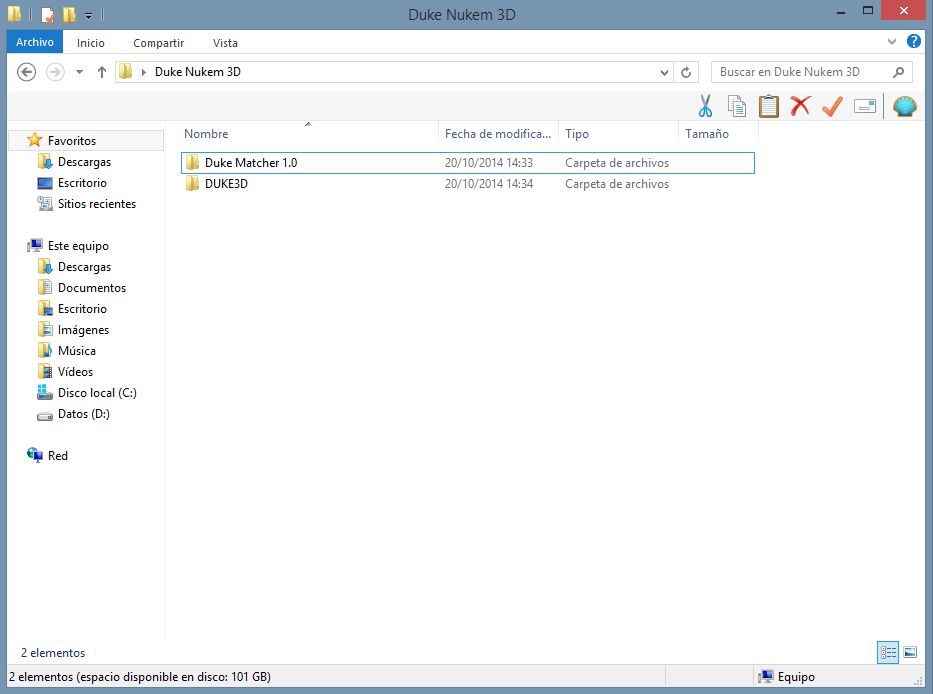
Task: Select the DUKE3D folder name
Action: click(x=226, y=183)
